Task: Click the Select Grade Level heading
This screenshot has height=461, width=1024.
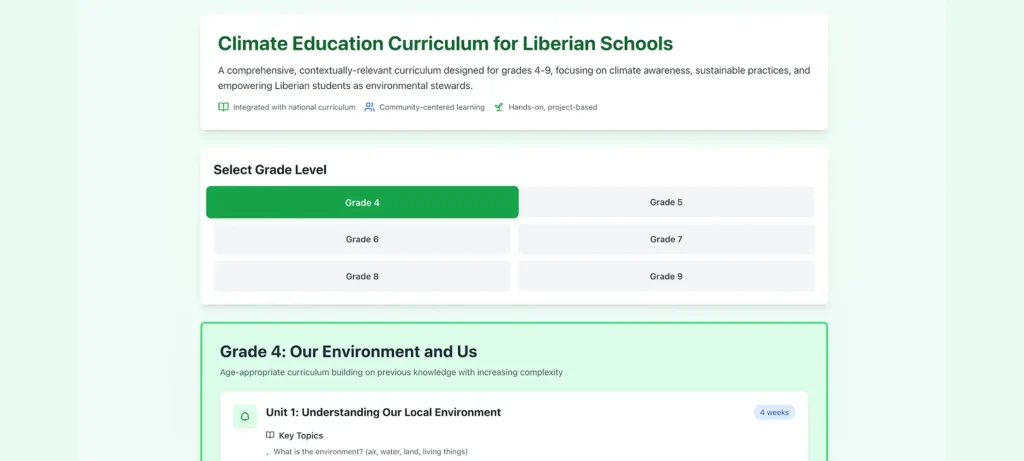Action: pos(270,170)
